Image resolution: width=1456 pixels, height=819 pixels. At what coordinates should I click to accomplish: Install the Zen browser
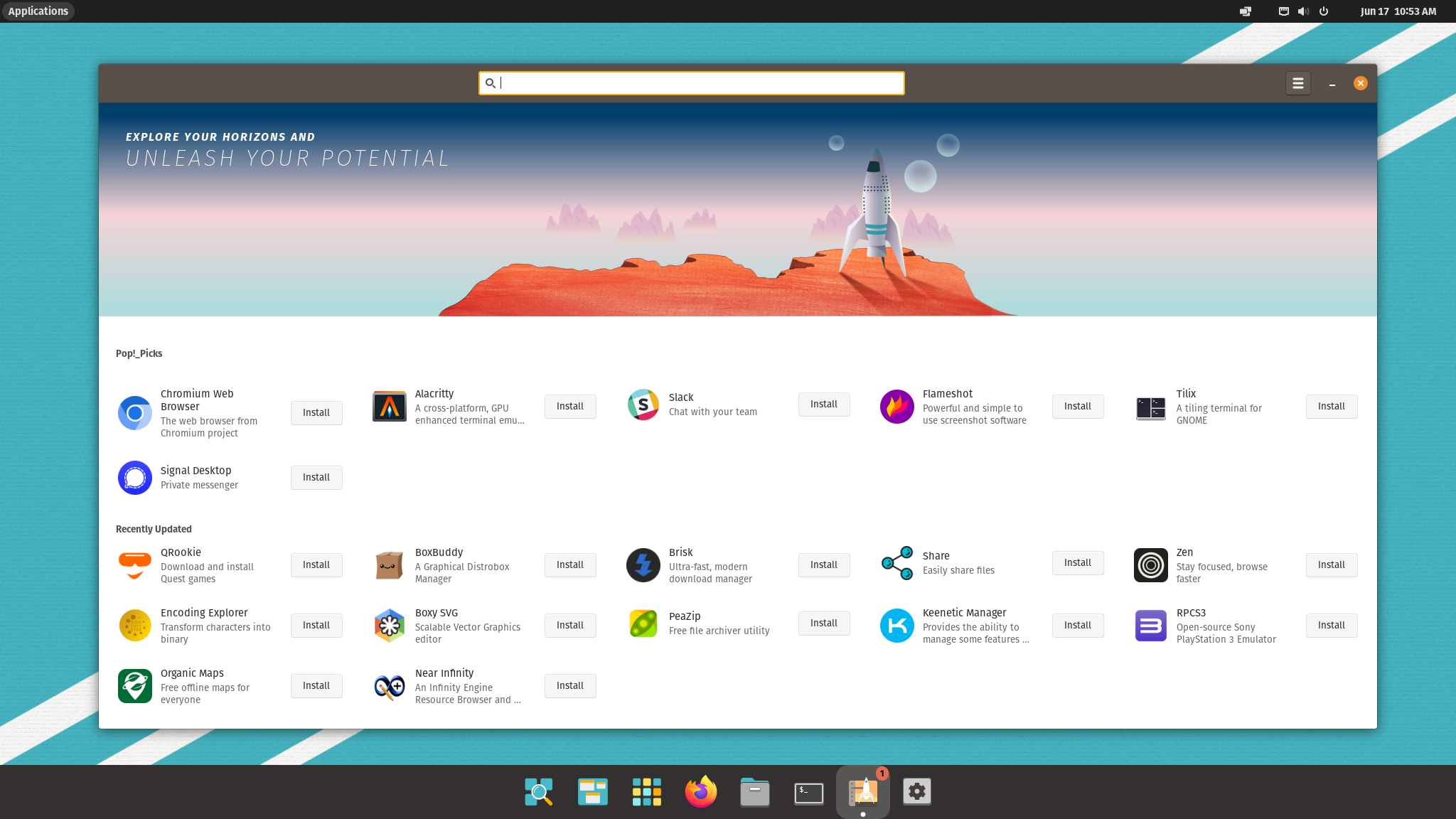pyautogui.click(x=1332, y=565)
